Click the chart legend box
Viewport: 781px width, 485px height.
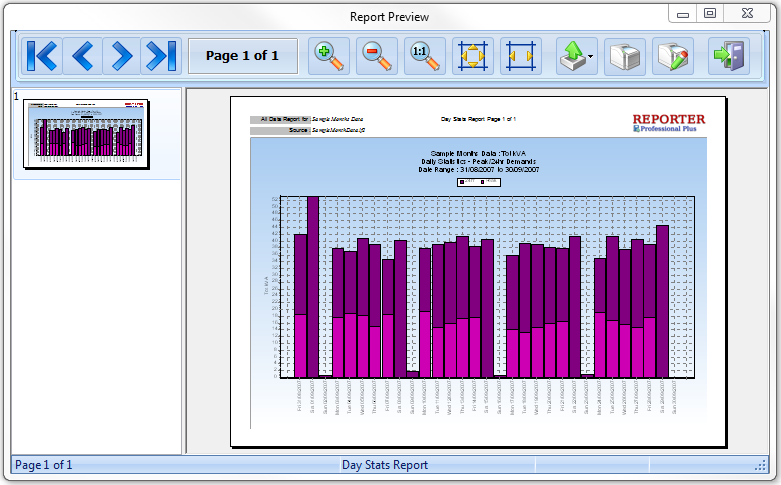click(x=479, y=182)
